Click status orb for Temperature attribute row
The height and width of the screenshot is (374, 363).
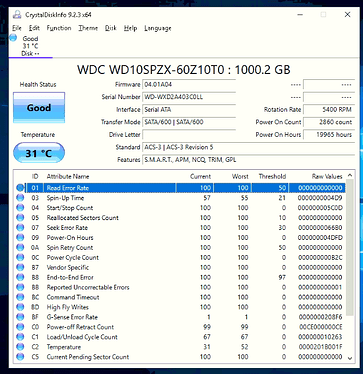(x=20, y=347)
